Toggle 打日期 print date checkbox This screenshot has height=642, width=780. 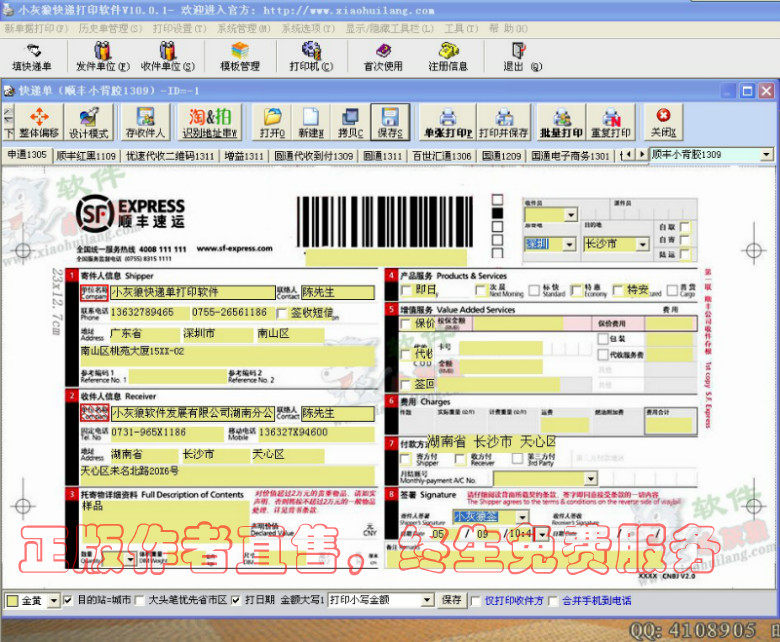pyautogui.click(x=236, y=601)
